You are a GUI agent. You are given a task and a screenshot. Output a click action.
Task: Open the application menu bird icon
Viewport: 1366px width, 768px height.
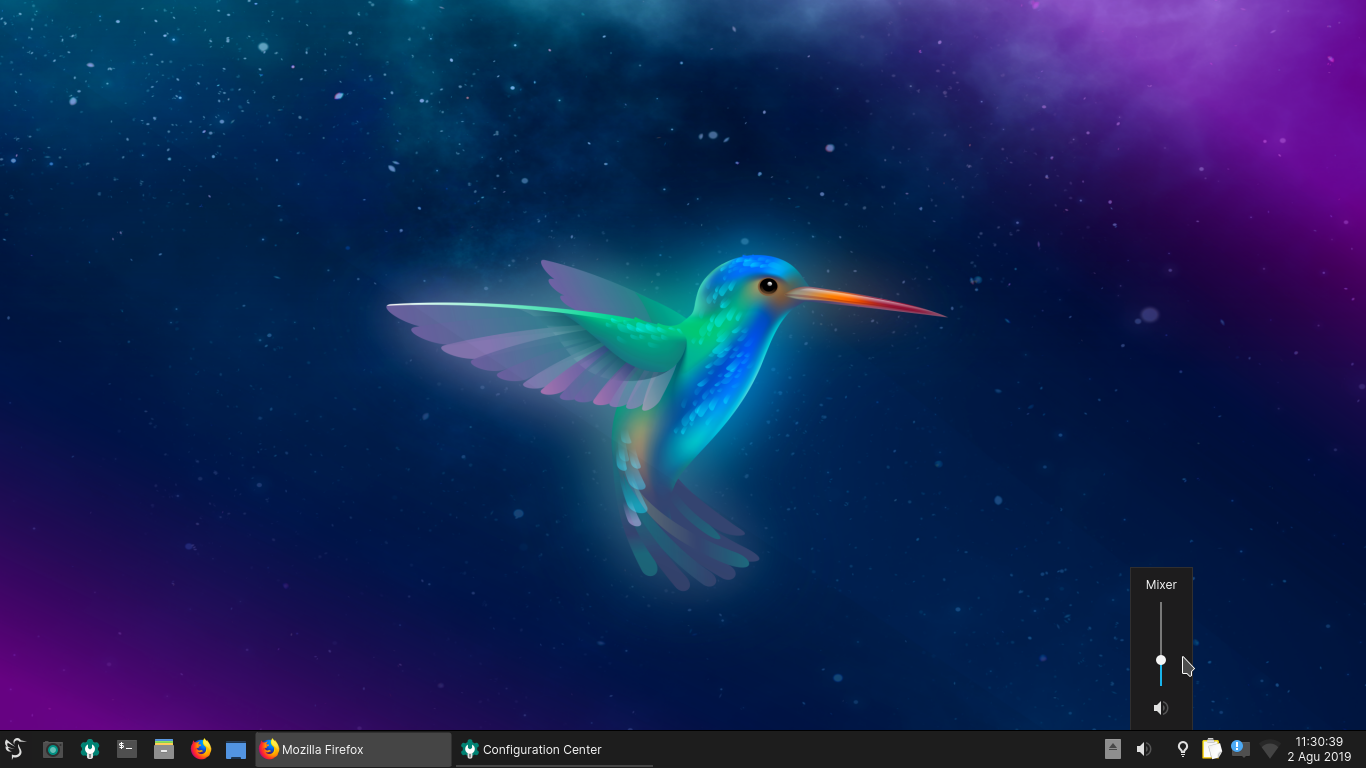pyautogui.click(x=14, y=749)
